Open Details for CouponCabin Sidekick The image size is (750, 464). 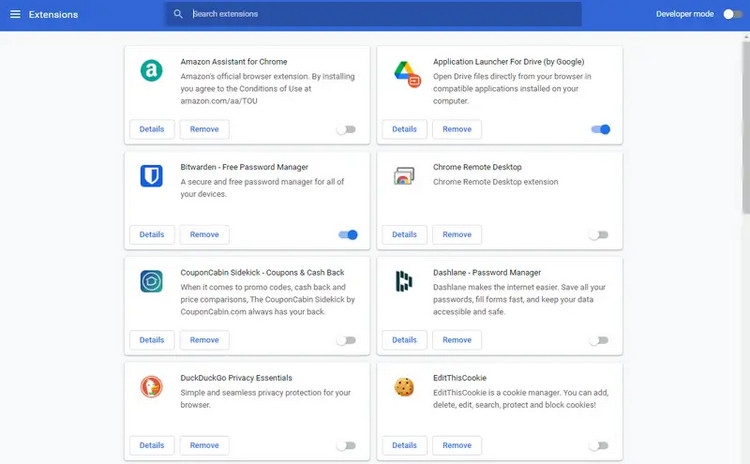click(152, 340)
